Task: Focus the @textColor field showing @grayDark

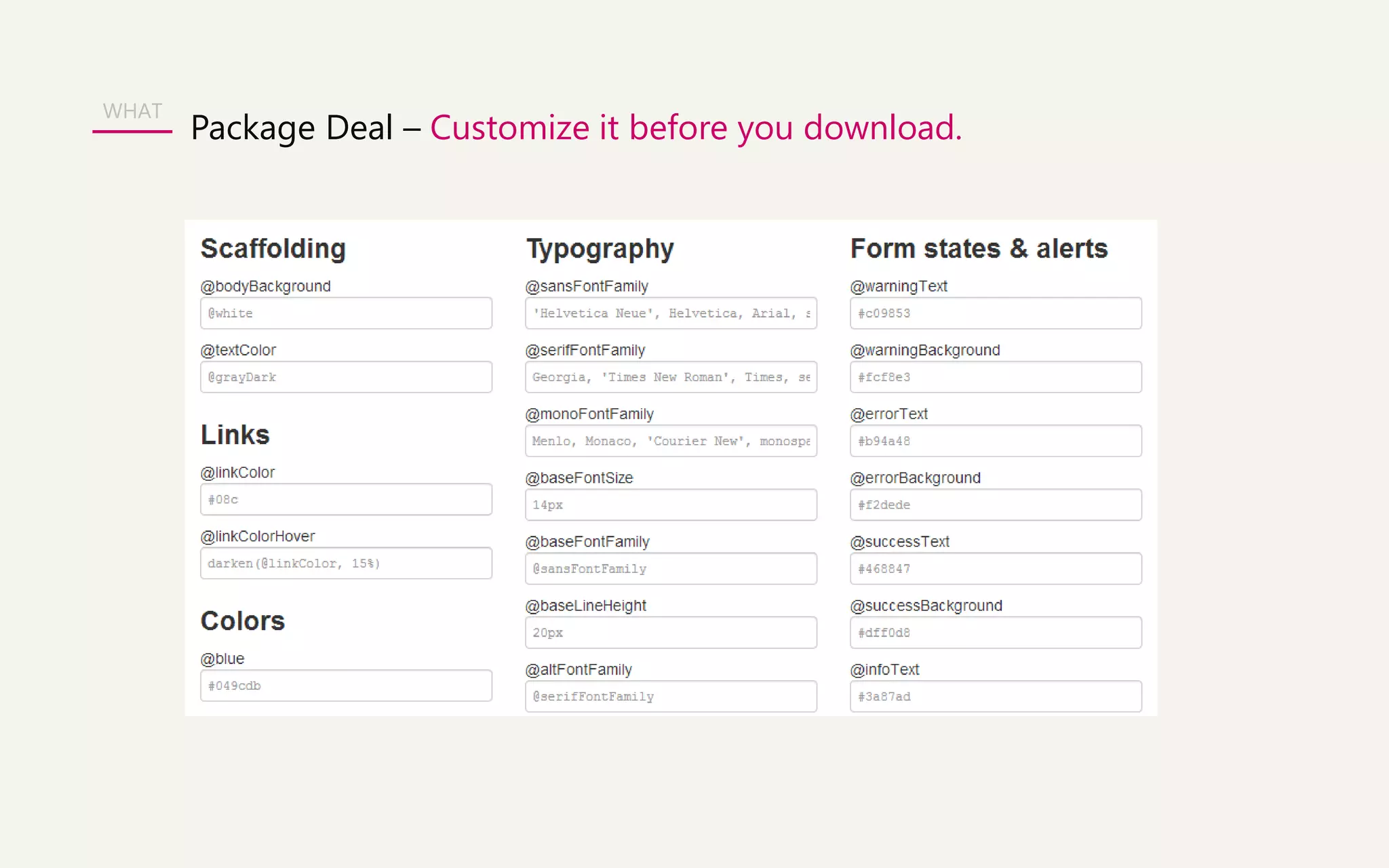Action: (x=346, y=377)
